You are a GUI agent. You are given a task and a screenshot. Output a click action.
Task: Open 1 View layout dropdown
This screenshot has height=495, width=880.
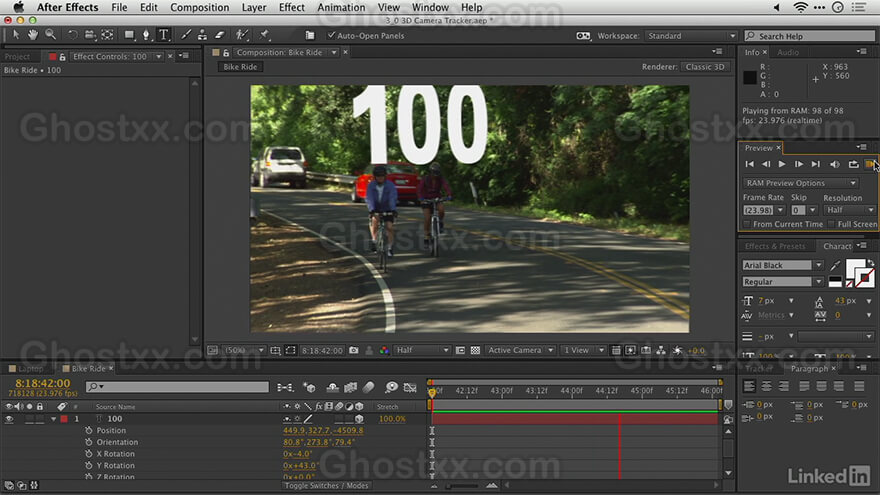coord(583,350)
